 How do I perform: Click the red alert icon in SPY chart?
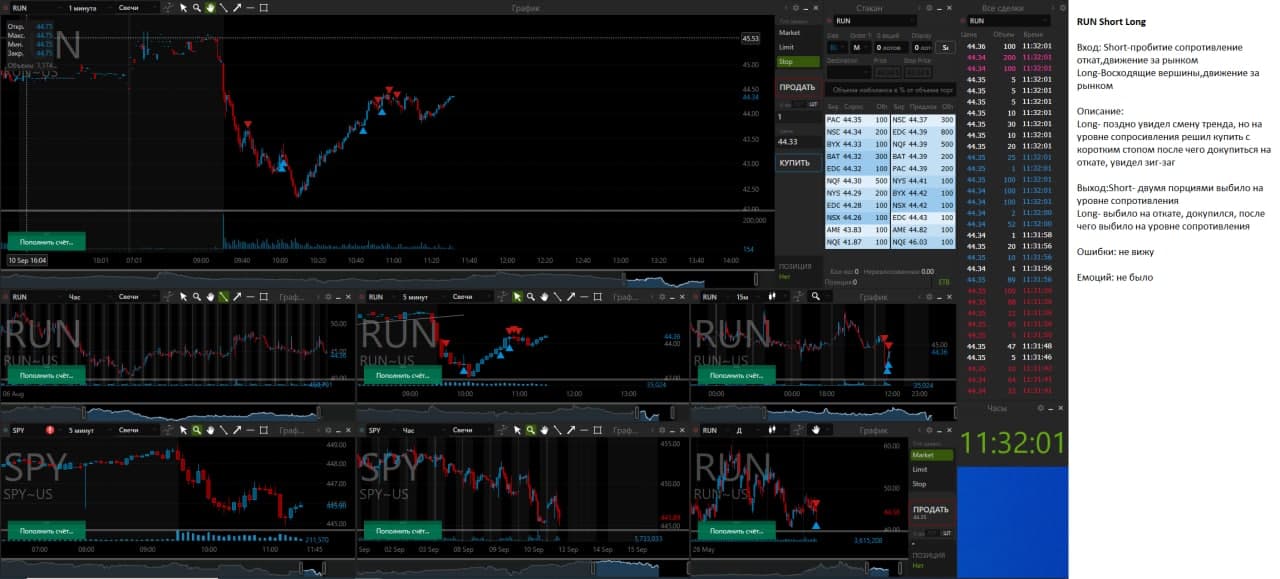pos(49,430)
